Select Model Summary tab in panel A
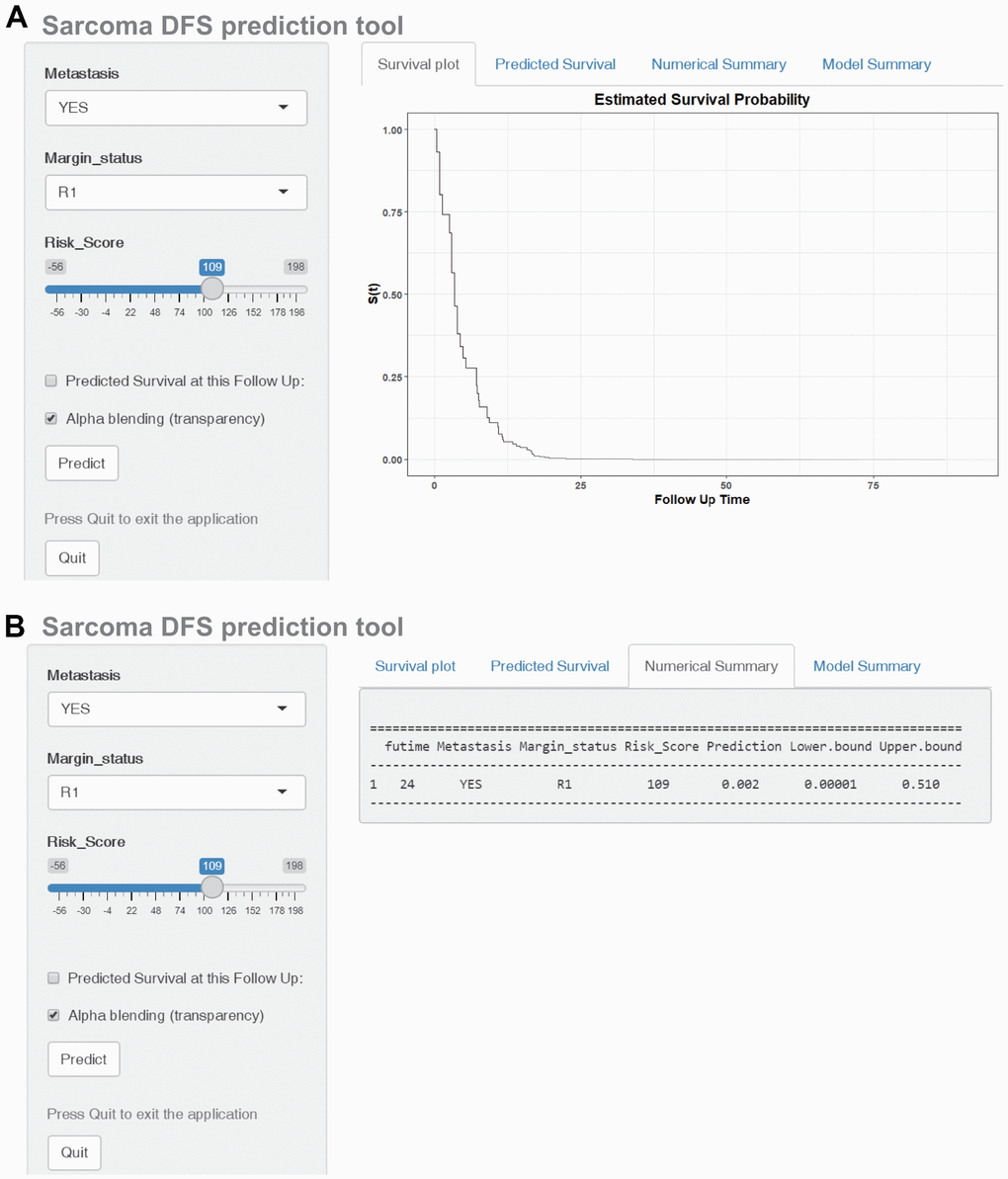Viewport: 1008px width, 1179px height. click(877, 64)
